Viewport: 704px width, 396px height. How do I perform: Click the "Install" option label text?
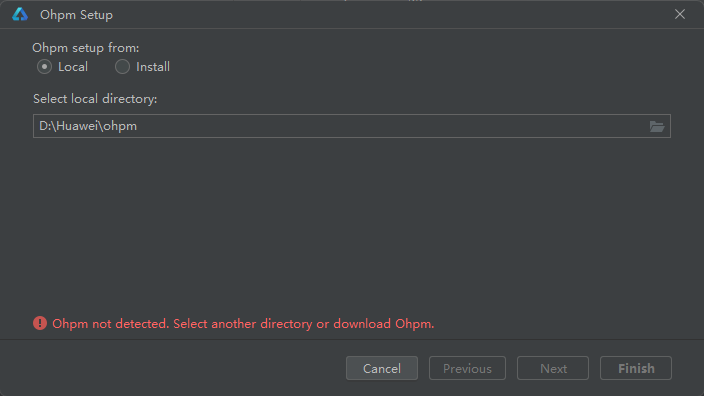[x=153, y=67]
